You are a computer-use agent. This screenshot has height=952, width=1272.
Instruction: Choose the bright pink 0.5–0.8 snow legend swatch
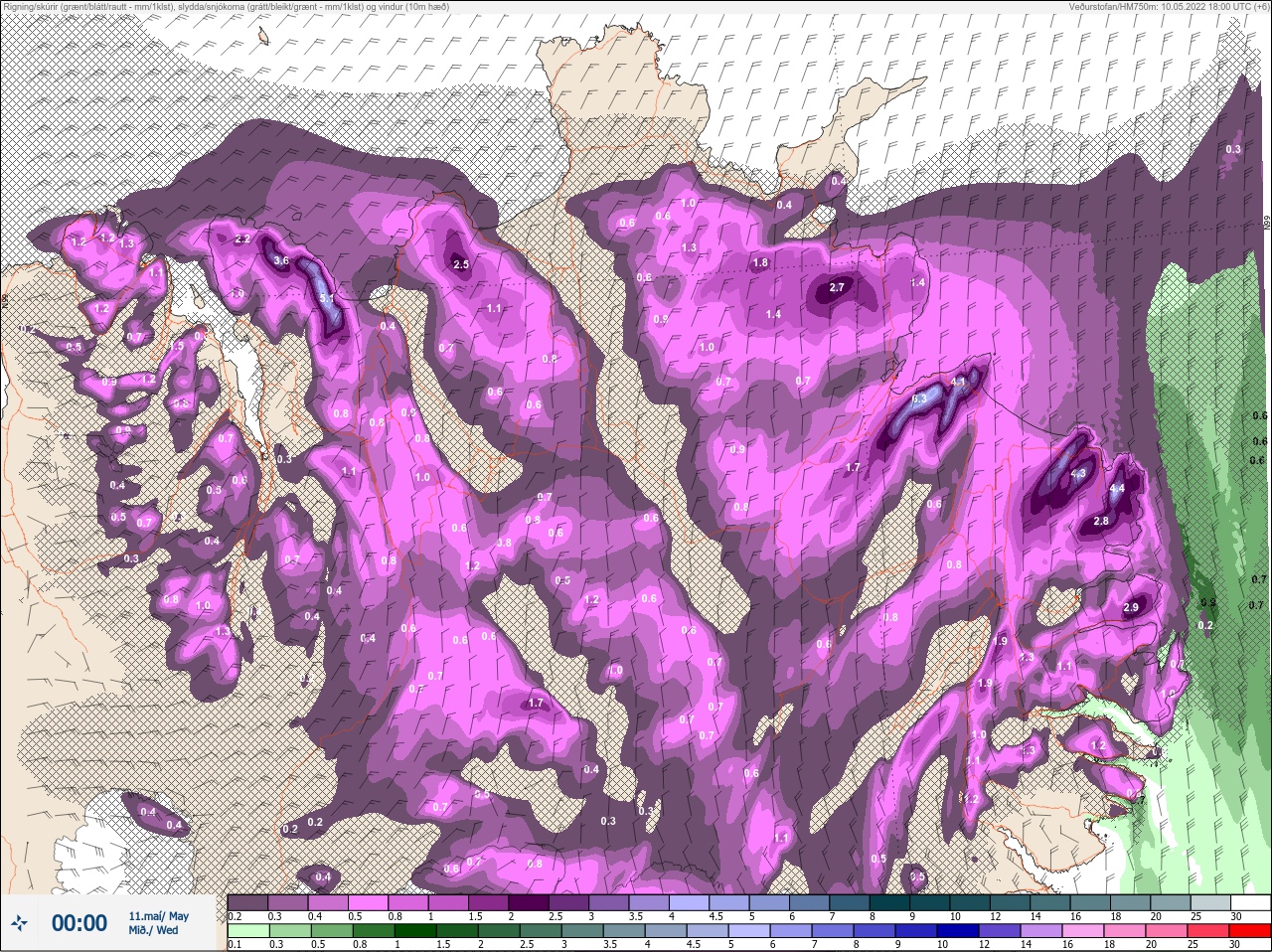(x=369, y=902)
